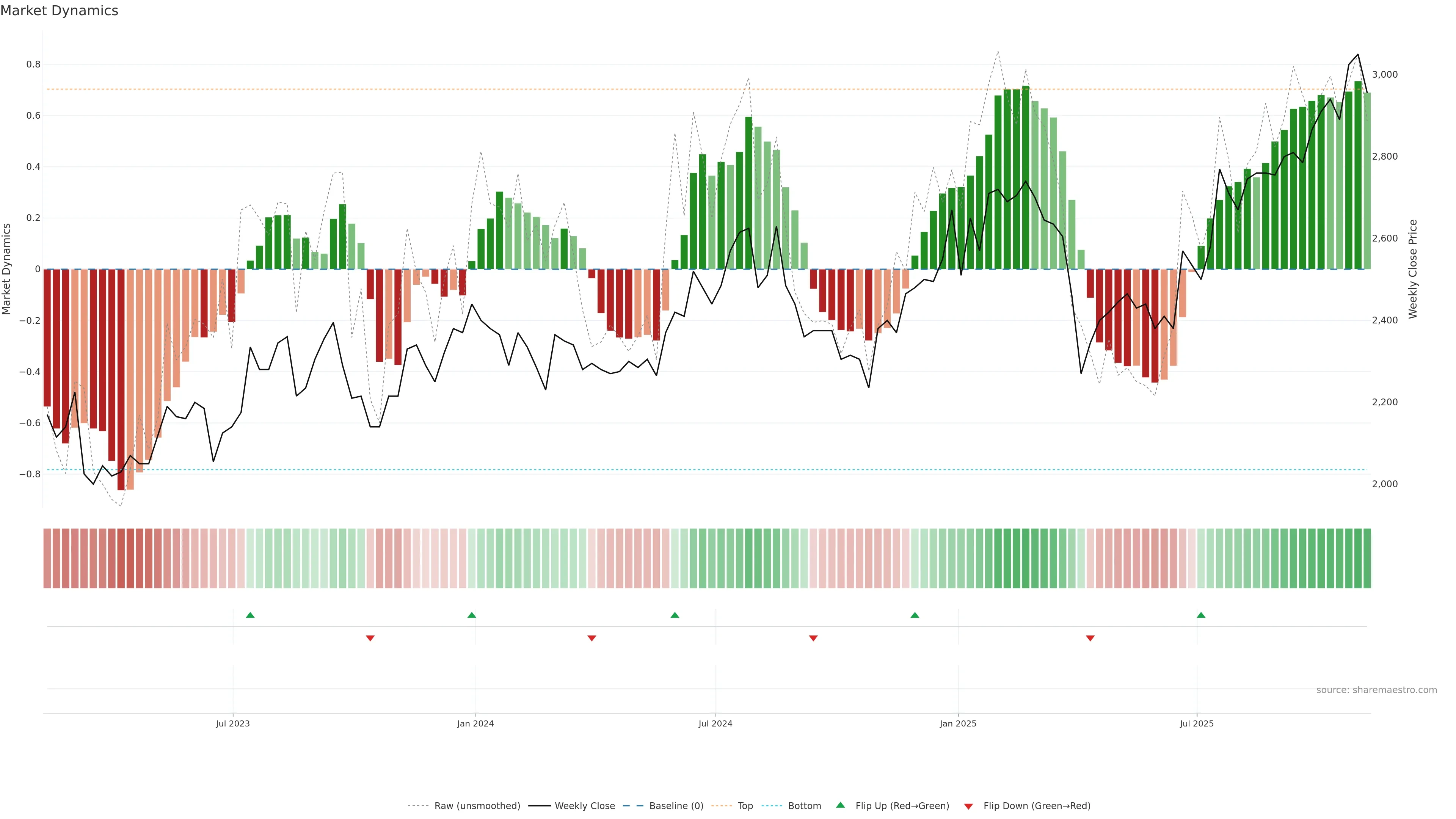Click the last green heatmap strip cell
1456x819 pixels.
(1367, 559)
